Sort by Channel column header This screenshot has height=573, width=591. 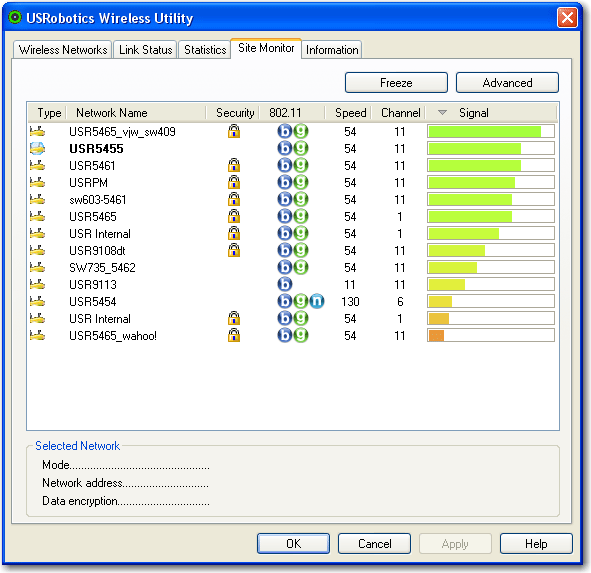click(399, 113)
